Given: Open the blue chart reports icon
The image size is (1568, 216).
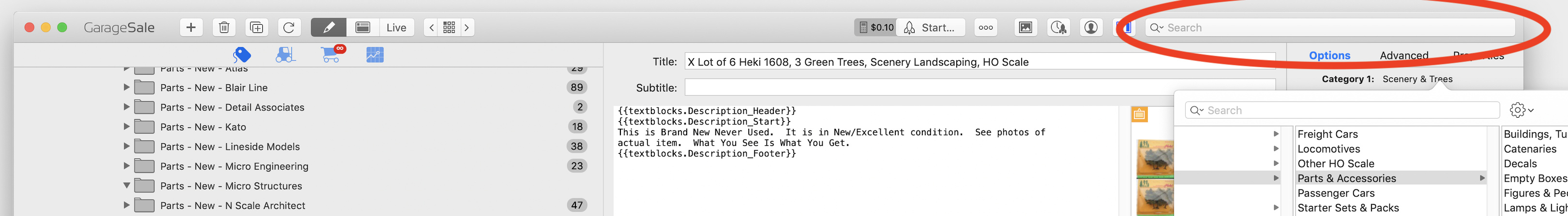Looking at the screenshot, I should point(375,55).
